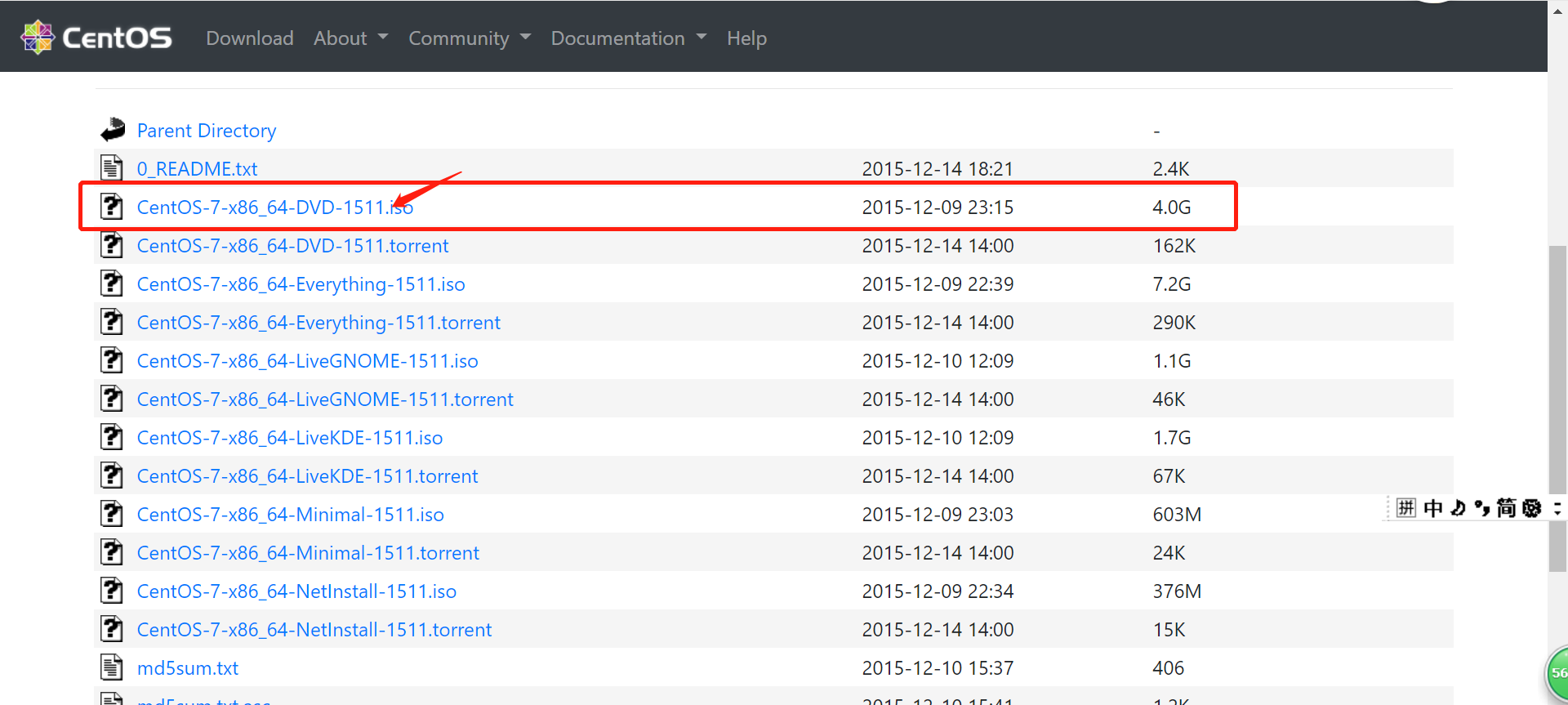Screen dimensions: 1568x705
Task: Click the file icon beside LiveKDE-1511.iso
Action: [x=112, y=436]
